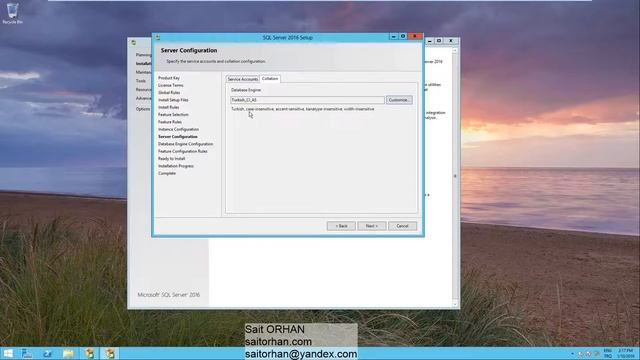Click the Database Engine label
This screenshot has width=640, height=360.
[246, 90]
